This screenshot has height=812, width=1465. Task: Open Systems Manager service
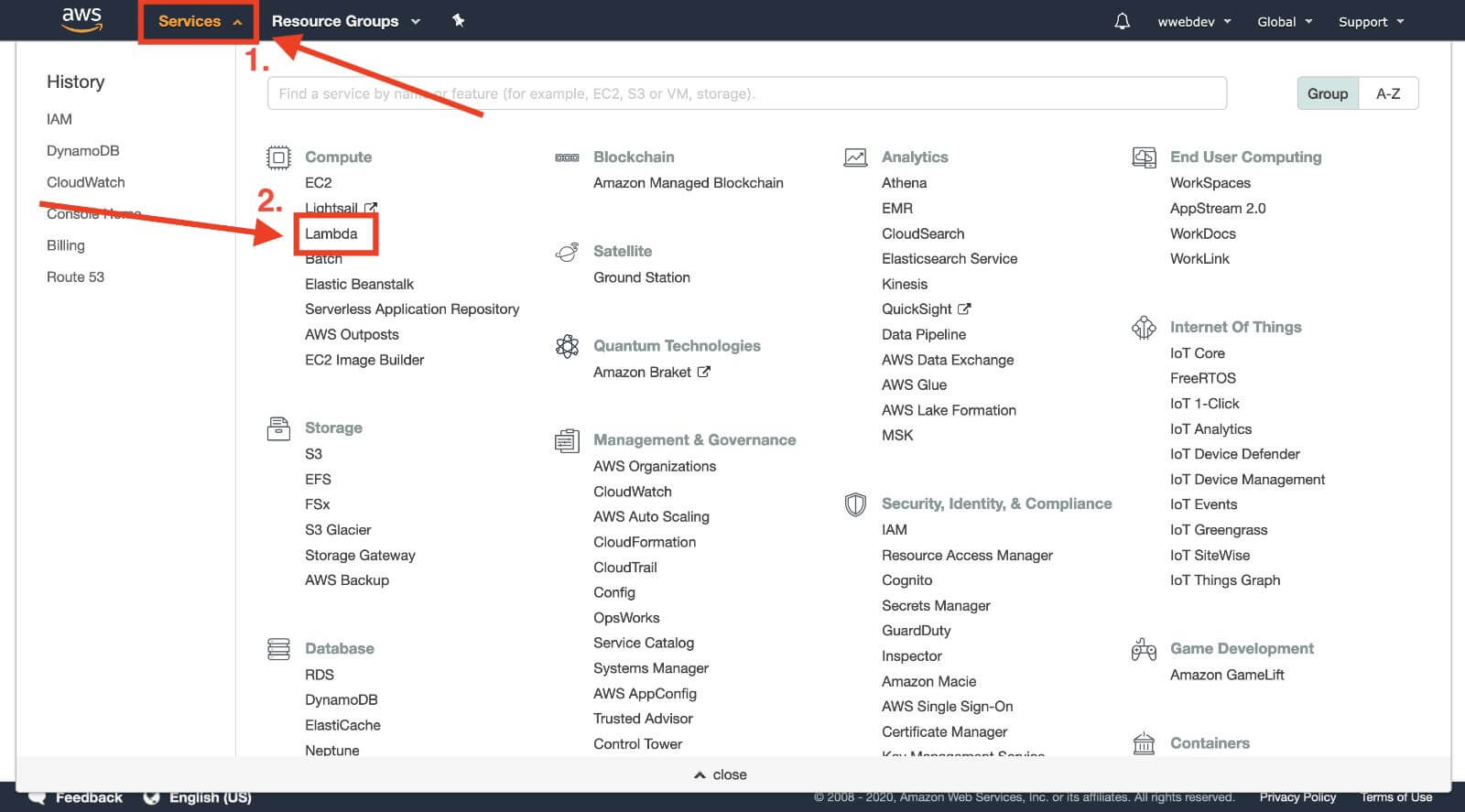tap(651, 668)
